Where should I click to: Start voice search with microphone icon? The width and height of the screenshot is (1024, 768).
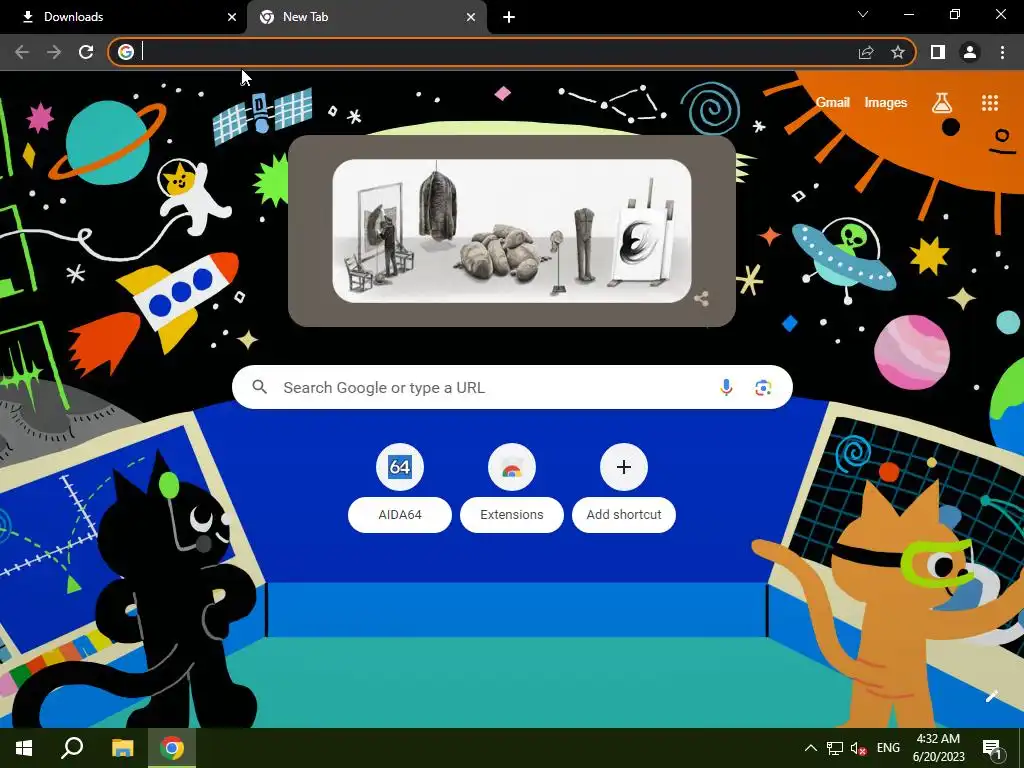point(726,387)
